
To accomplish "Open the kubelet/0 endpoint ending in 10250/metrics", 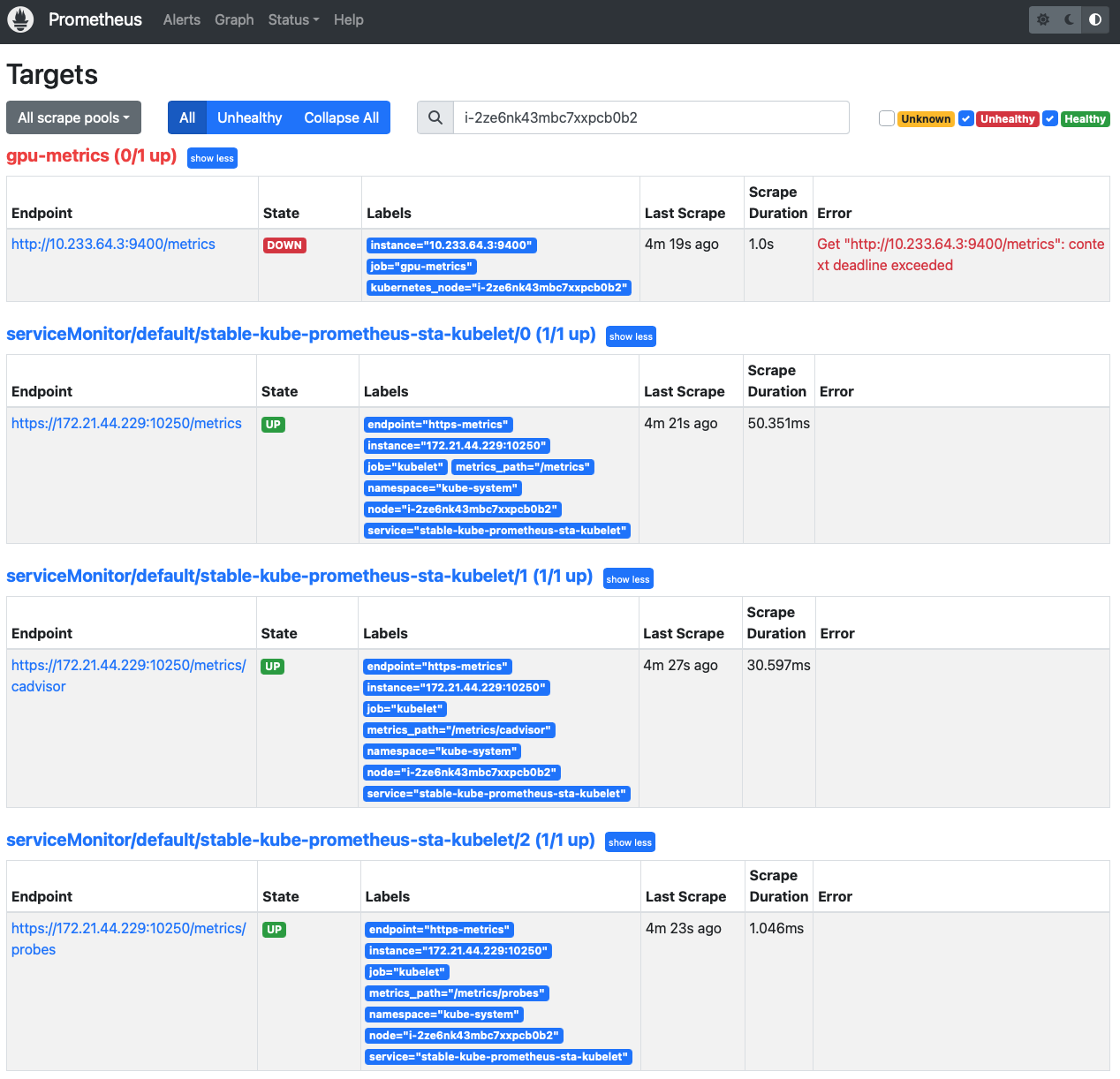I will pos(126,423).
